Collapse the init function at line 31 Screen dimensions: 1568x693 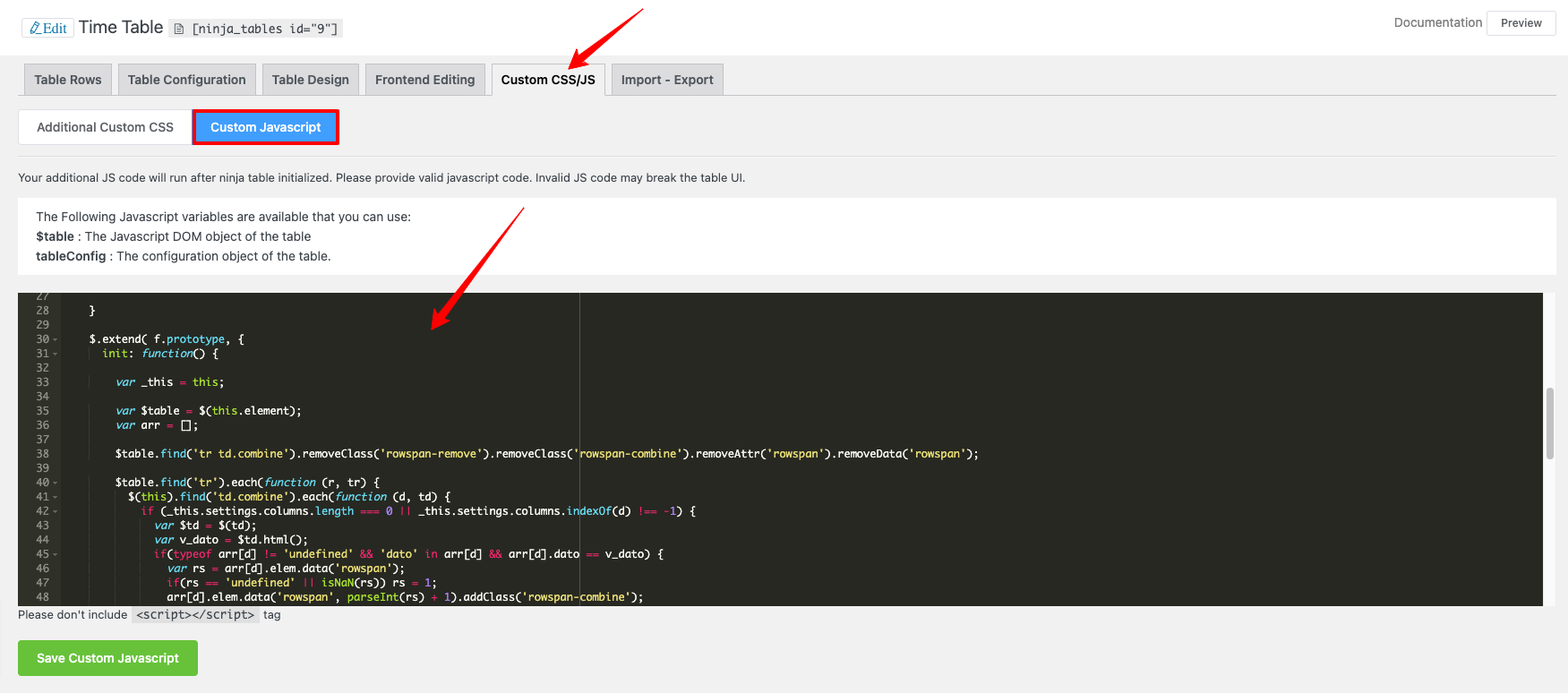(x=56, y=355)
